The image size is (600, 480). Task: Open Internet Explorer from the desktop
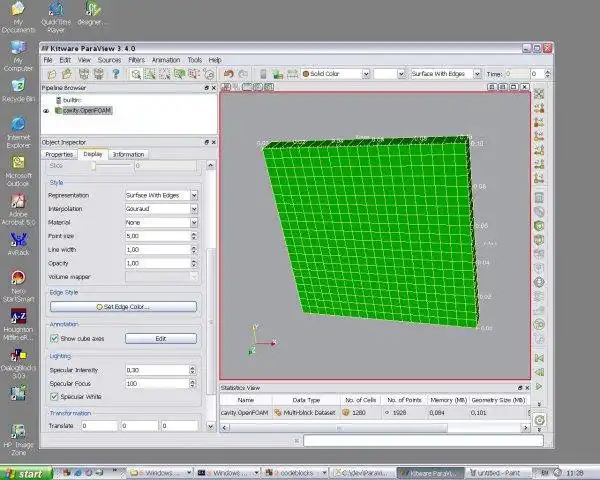coord(18,124)
